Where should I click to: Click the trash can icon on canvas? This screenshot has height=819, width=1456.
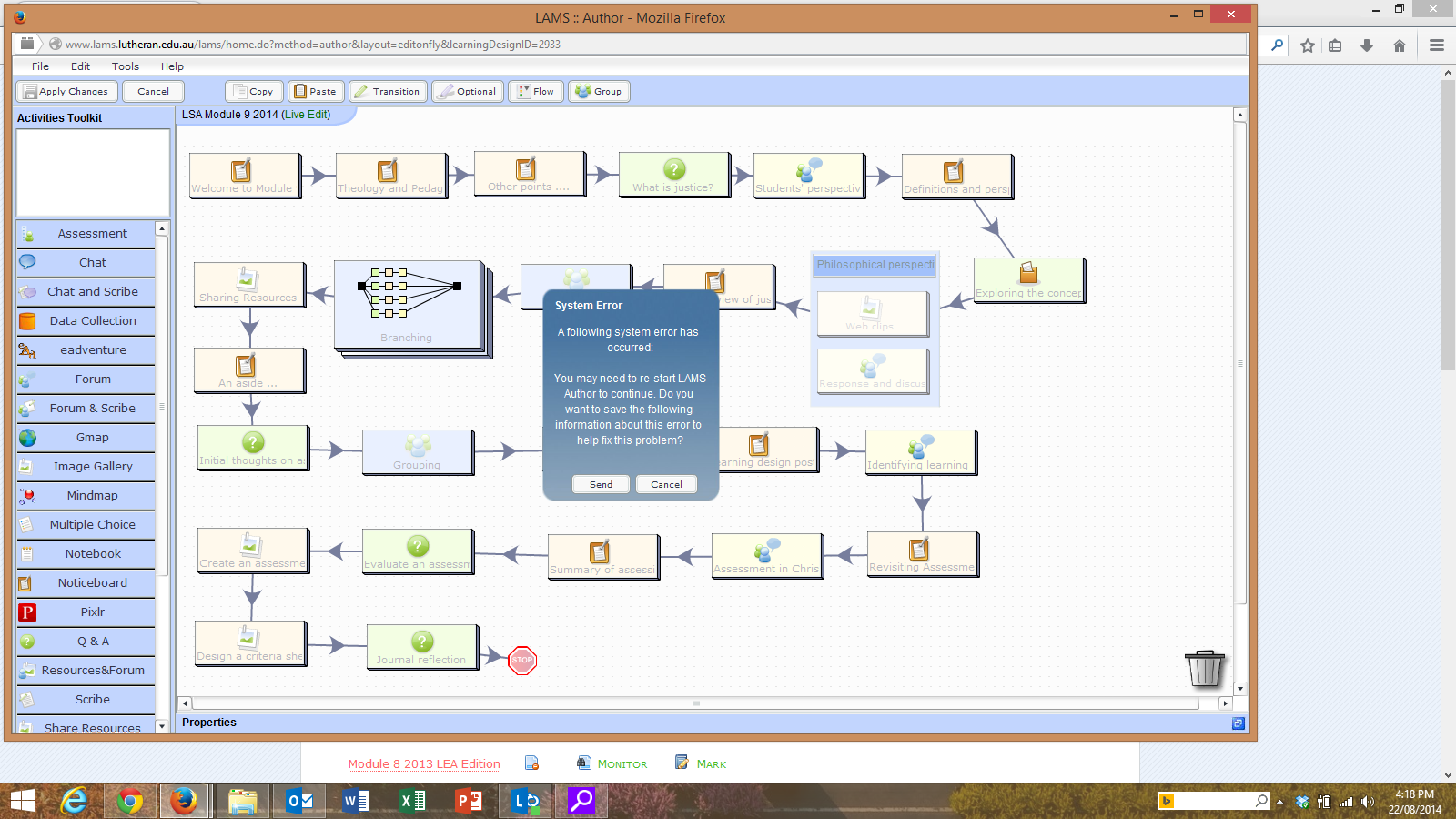click(x=1205, y=668)
